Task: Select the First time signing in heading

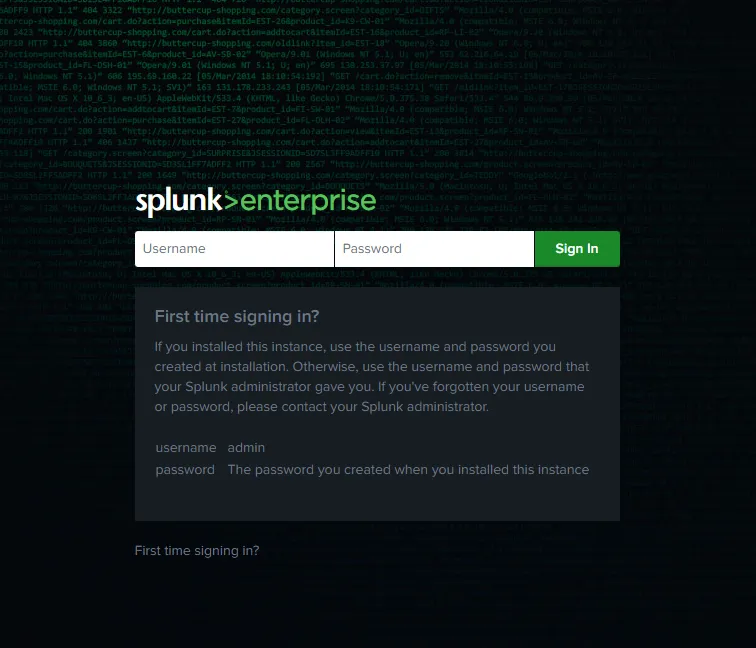Action: coord(237,316)
